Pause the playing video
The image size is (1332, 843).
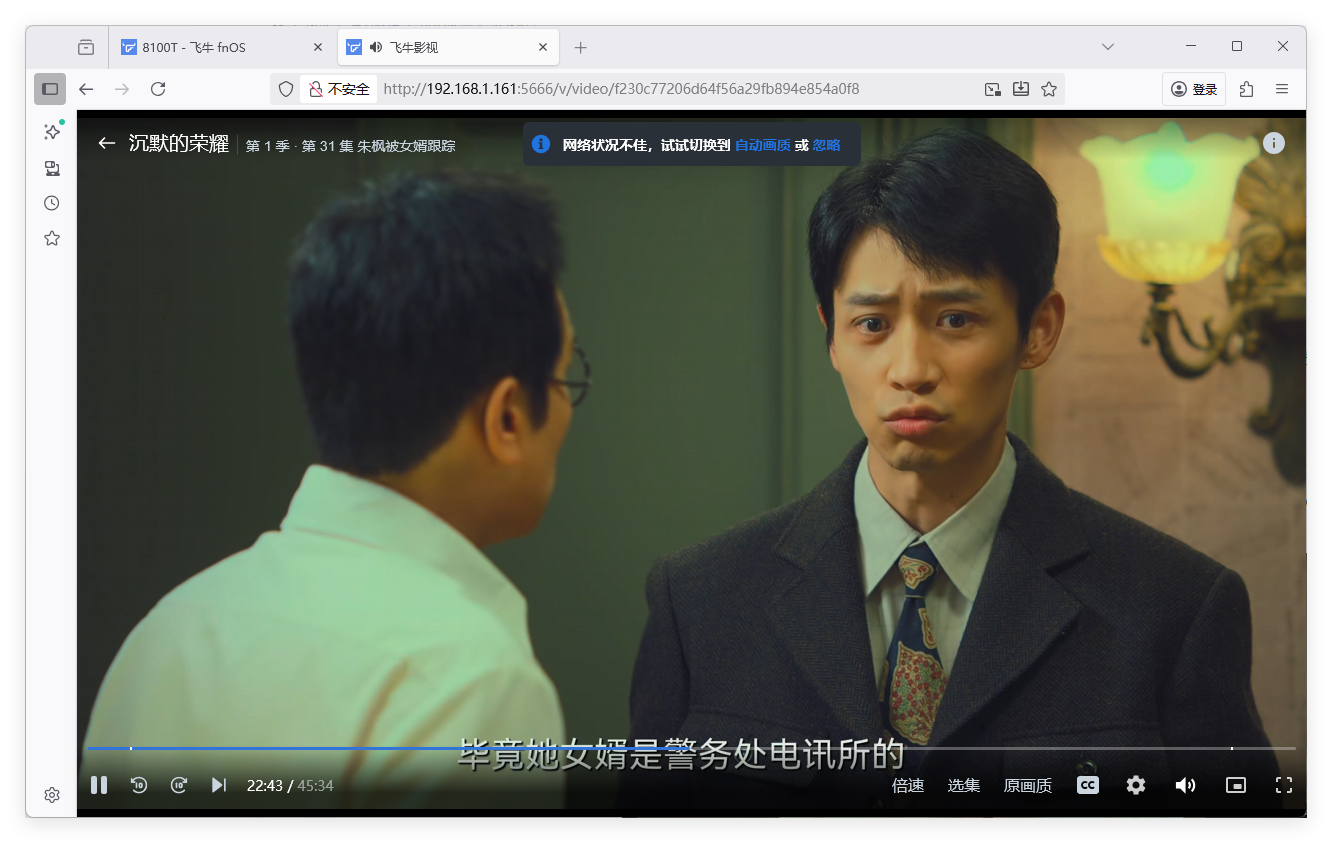point(99,785)
